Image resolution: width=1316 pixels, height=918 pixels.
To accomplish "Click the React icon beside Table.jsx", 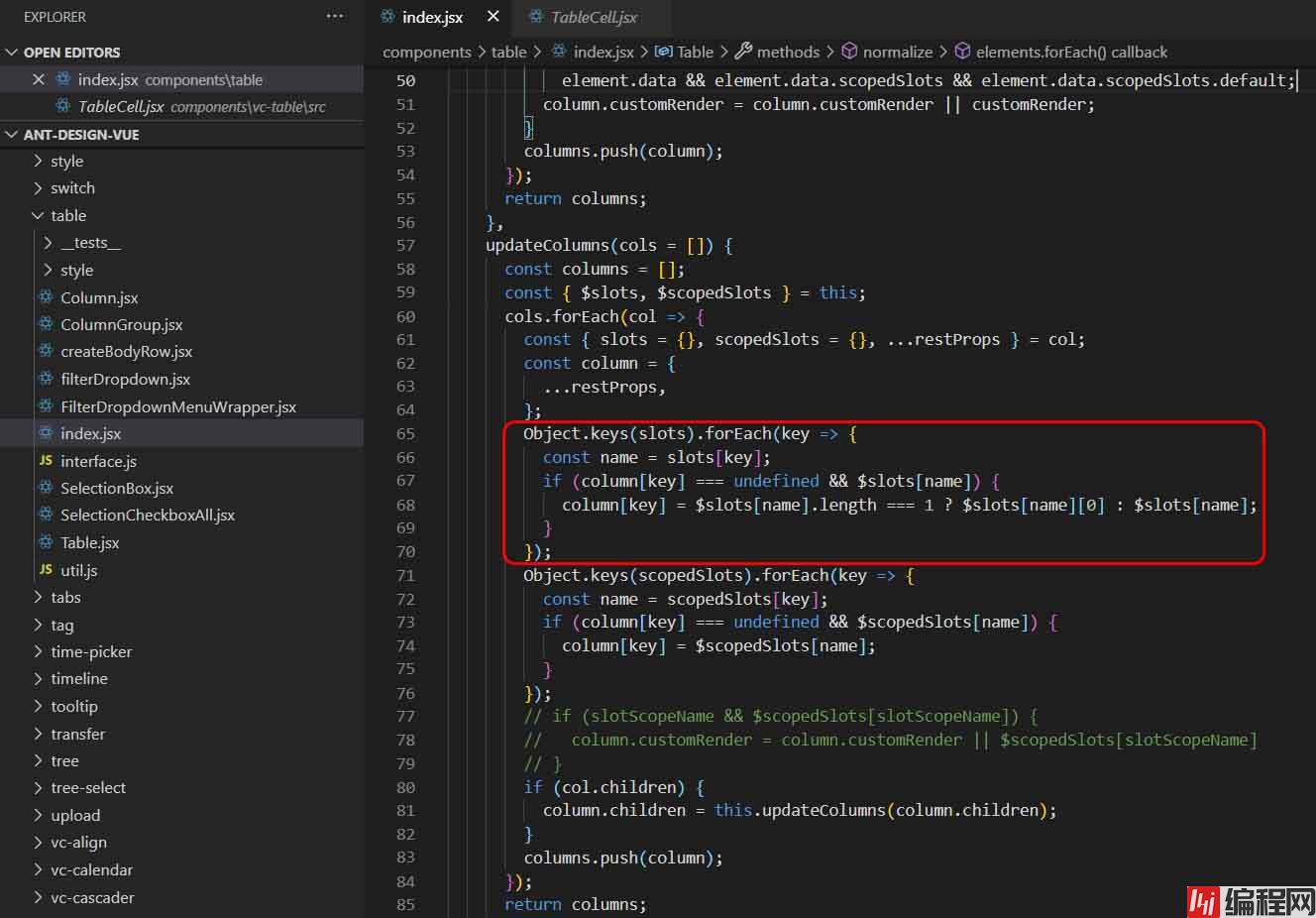I will (x=46, y=542).
